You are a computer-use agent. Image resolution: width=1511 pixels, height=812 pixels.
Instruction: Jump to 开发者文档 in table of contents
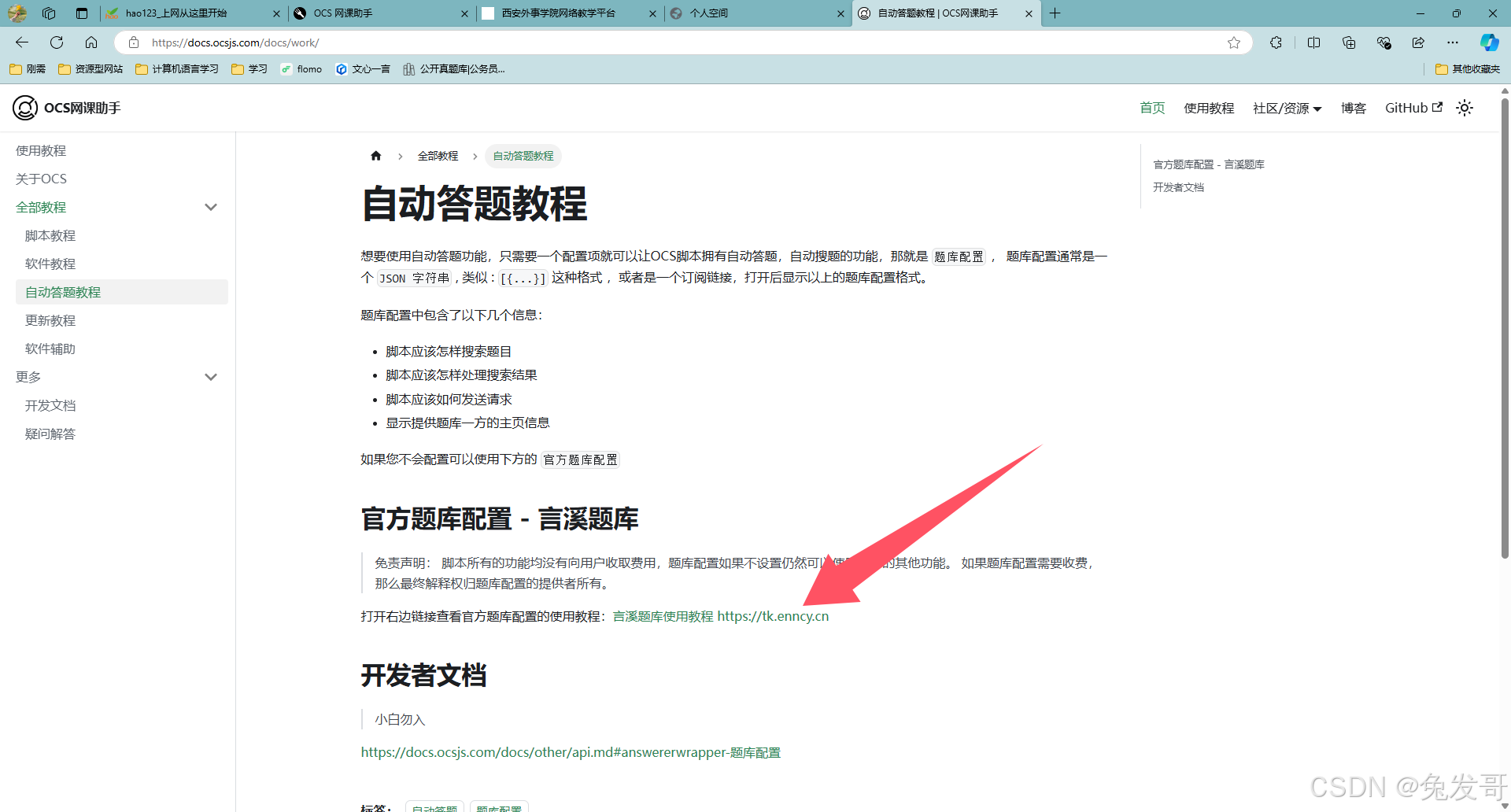pos(1178,187)
